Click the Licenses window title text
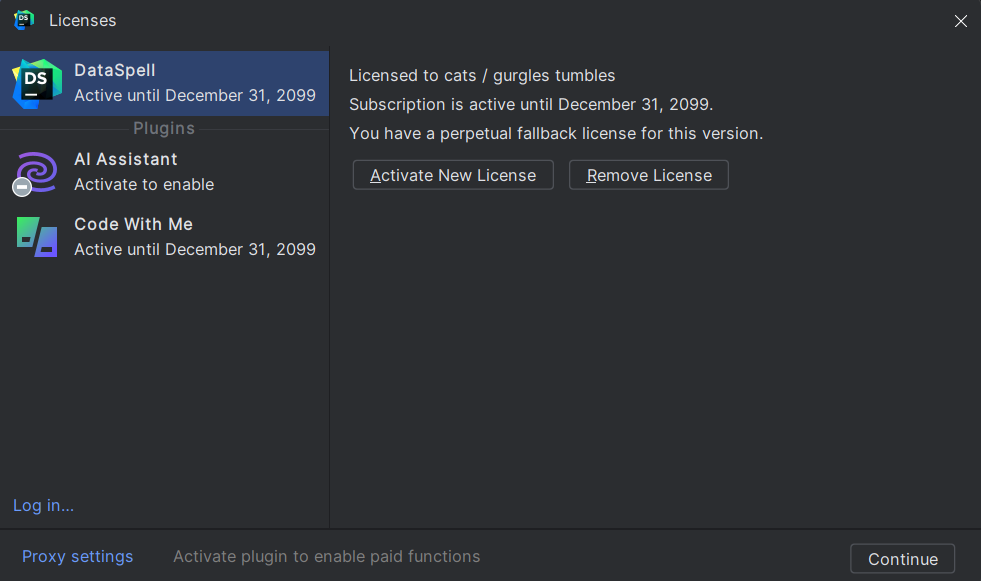The image size is (981, 581). (x=83, y=21)
